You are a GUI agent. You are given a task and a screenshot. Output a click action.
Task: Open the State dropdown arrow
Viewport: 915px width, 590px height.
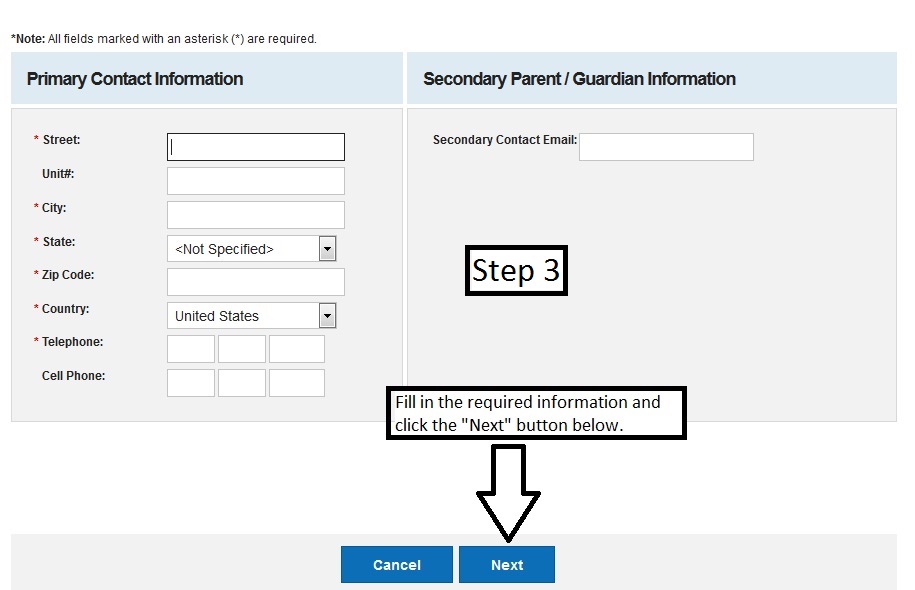(327, 249)
